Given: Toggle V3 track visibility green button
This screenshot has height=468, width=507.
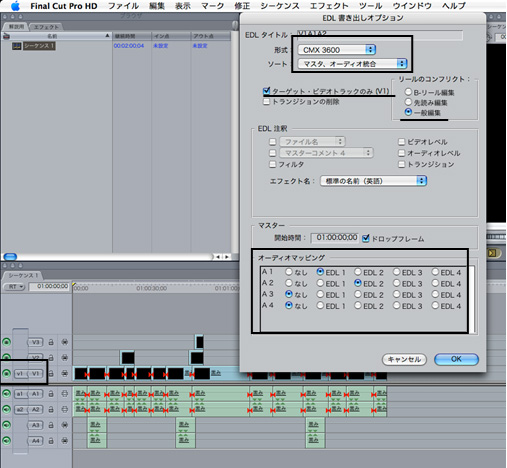Looking at the screenshot, I should [6, 342].
